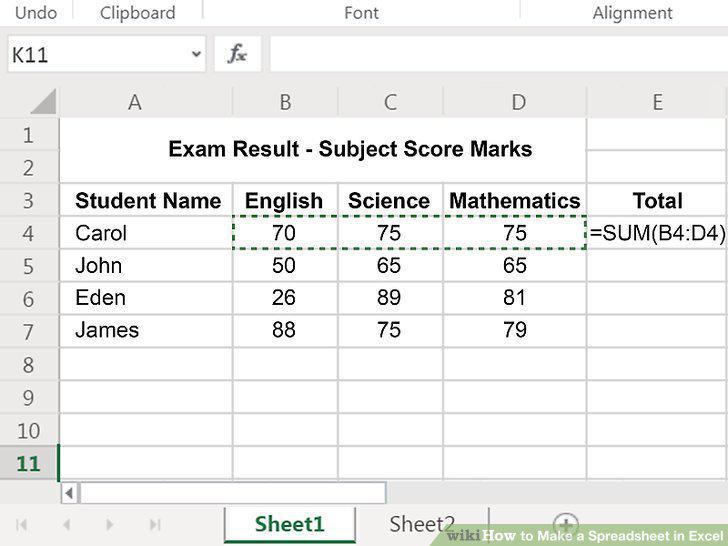The image size is (728, 546).
Task: Click the Select All corner triangle
Action: tap(44, 102)
